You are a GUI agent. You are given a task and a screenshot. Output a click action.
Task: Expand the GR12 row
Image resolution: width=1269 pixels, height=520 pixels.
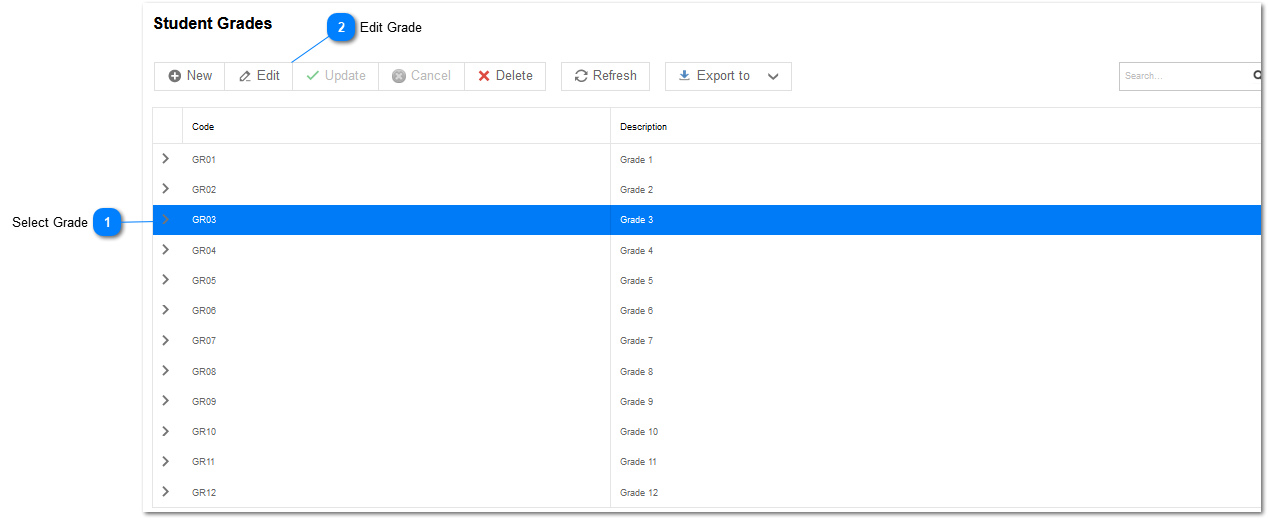166,492
